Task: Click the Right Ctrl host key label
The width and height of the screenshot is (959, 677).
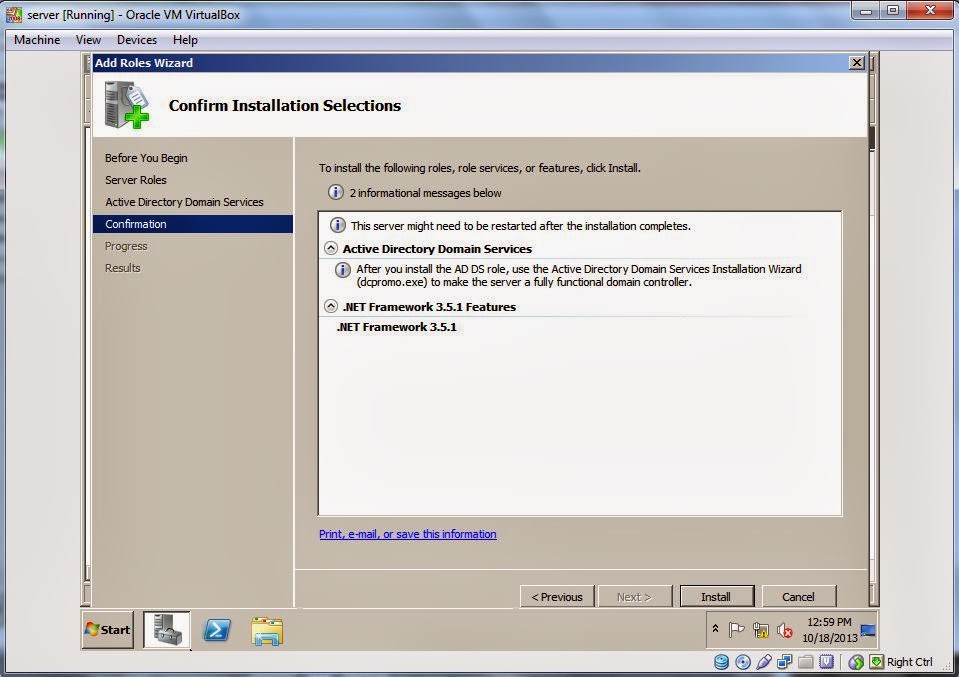Action: (909, 662)
